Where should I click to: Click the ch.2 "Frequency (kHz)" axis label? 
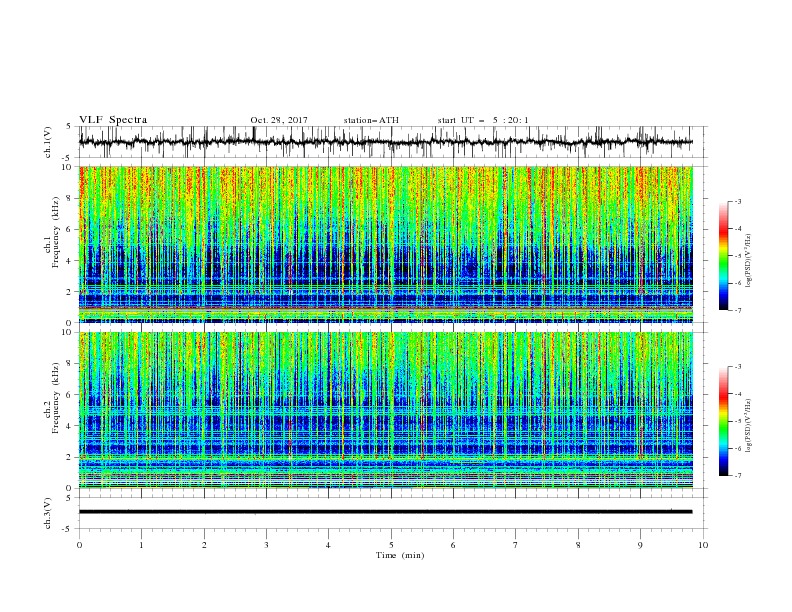point(56,398)
